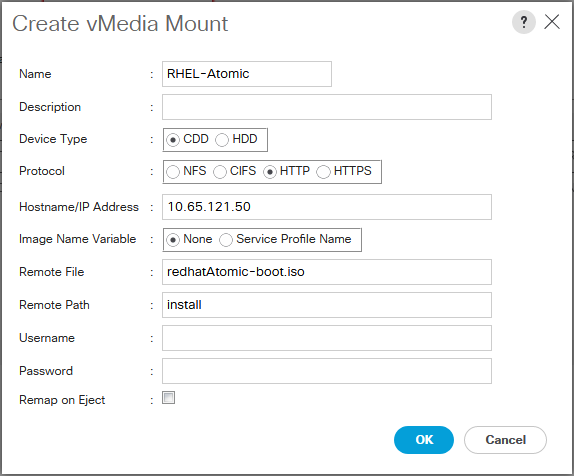Choose HTTP protocol
The image size is (574, 476).
click(269, 171)
